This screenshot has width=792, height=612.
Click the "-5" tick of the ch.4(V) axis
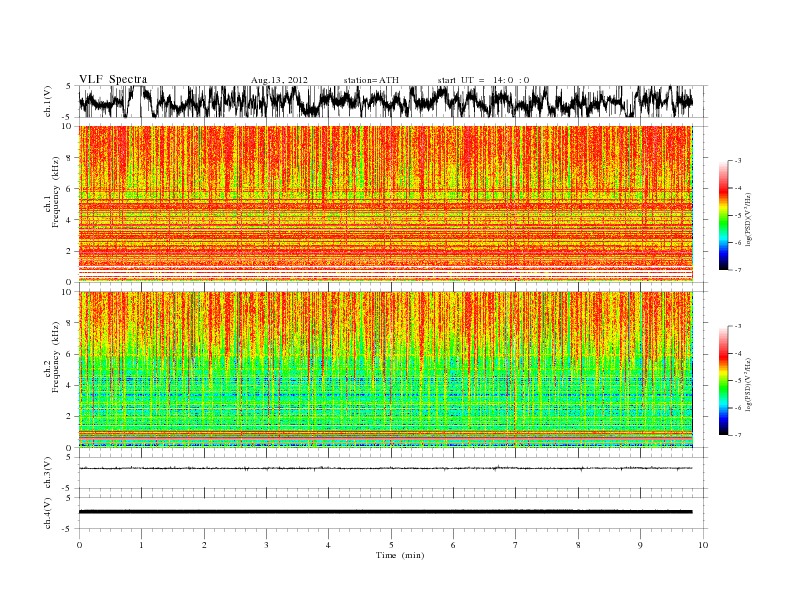(67, 529)
